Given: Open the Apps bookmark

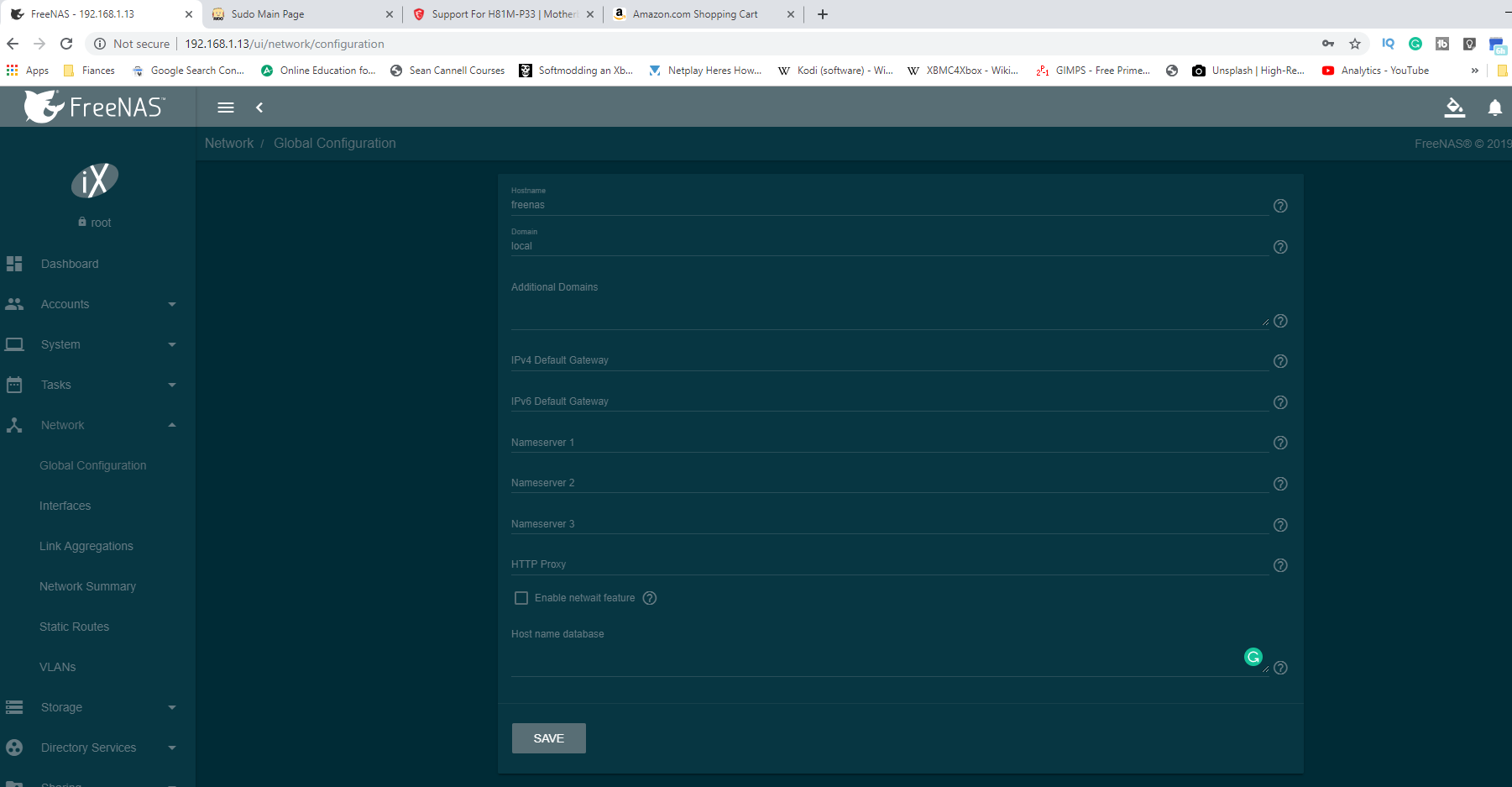Looking at the screenshot, I should (28, 71).
